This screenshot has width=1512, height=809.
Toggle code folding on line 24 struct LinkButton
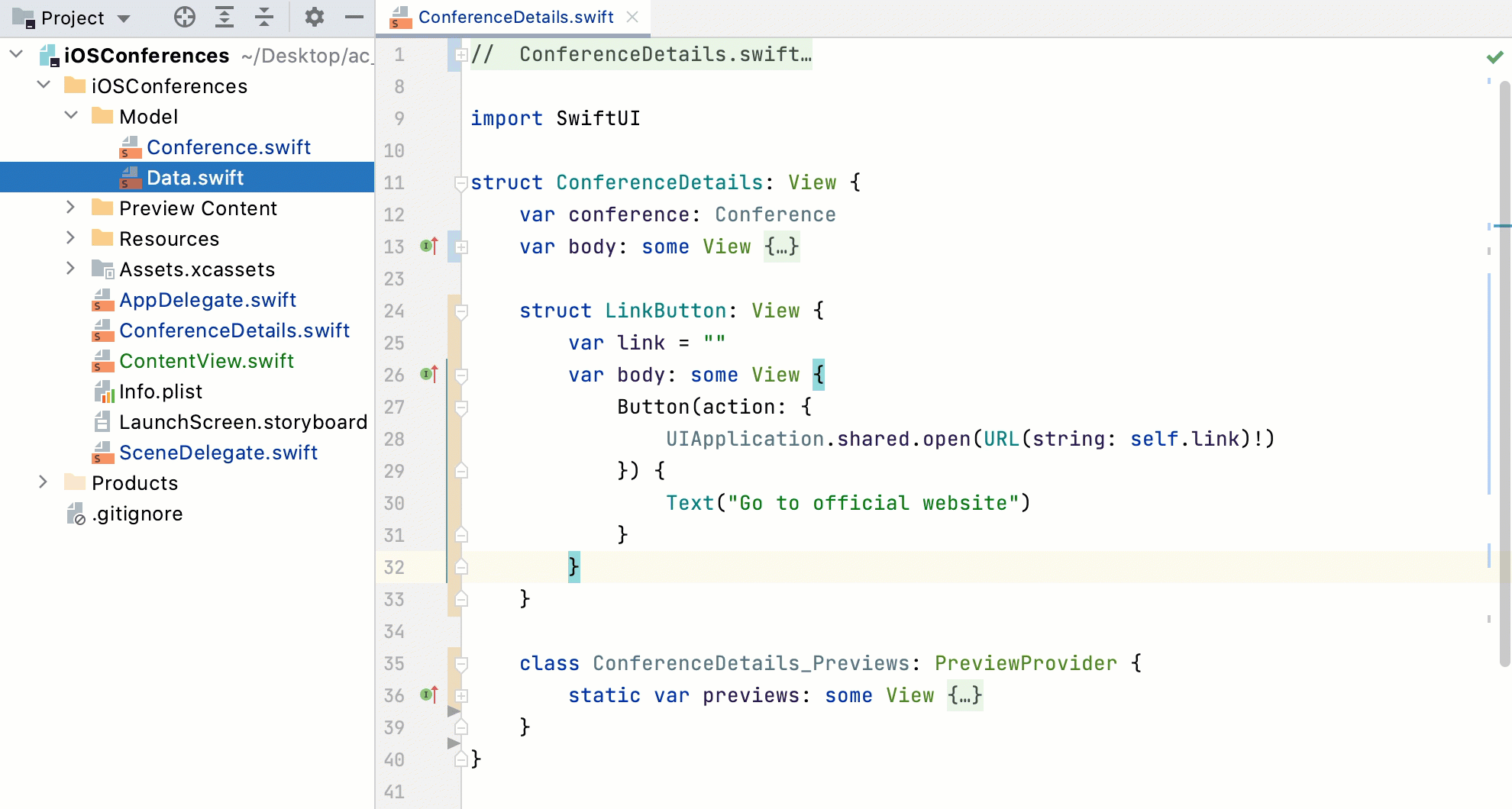[460, 311]
